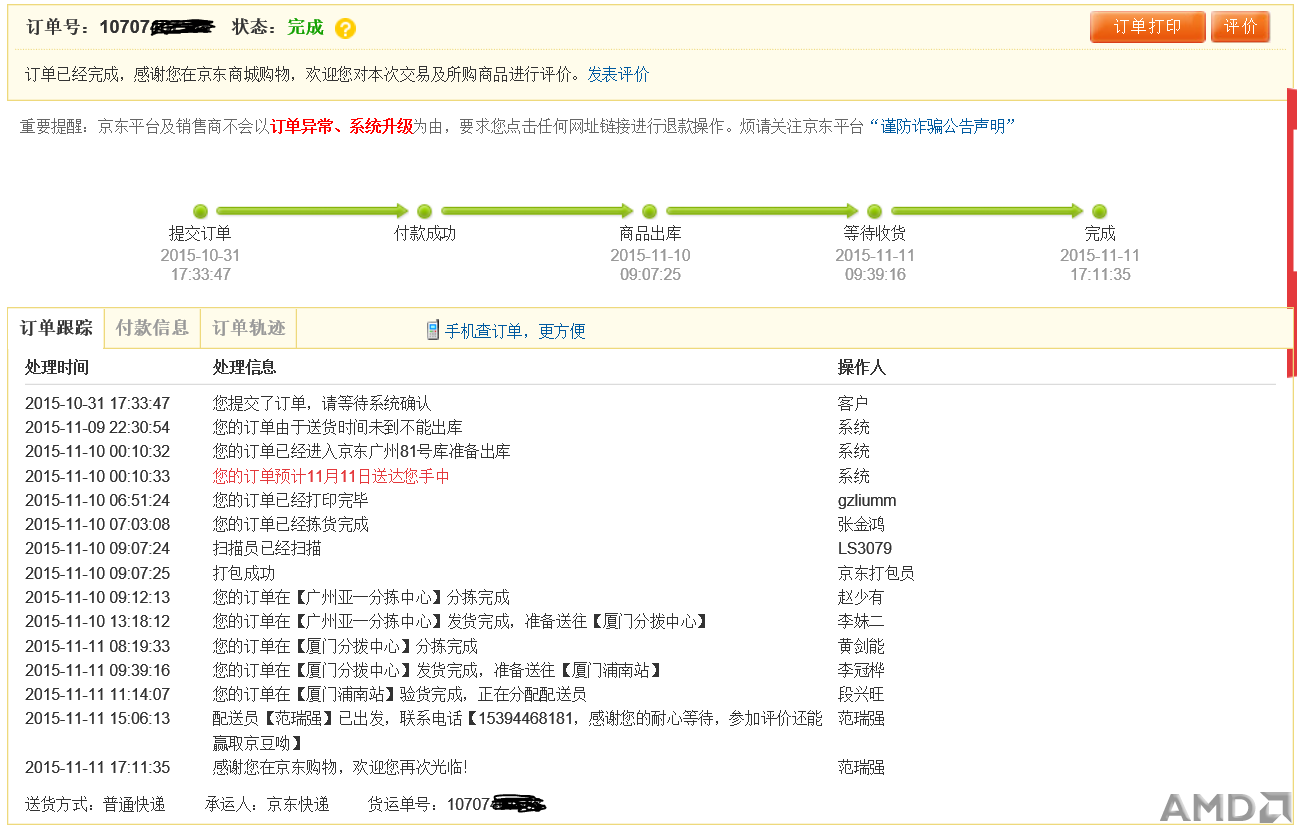Click the 送货方式：普通快递 text
The height and width of the screenshot is (828, 1297).
(95, 804)
